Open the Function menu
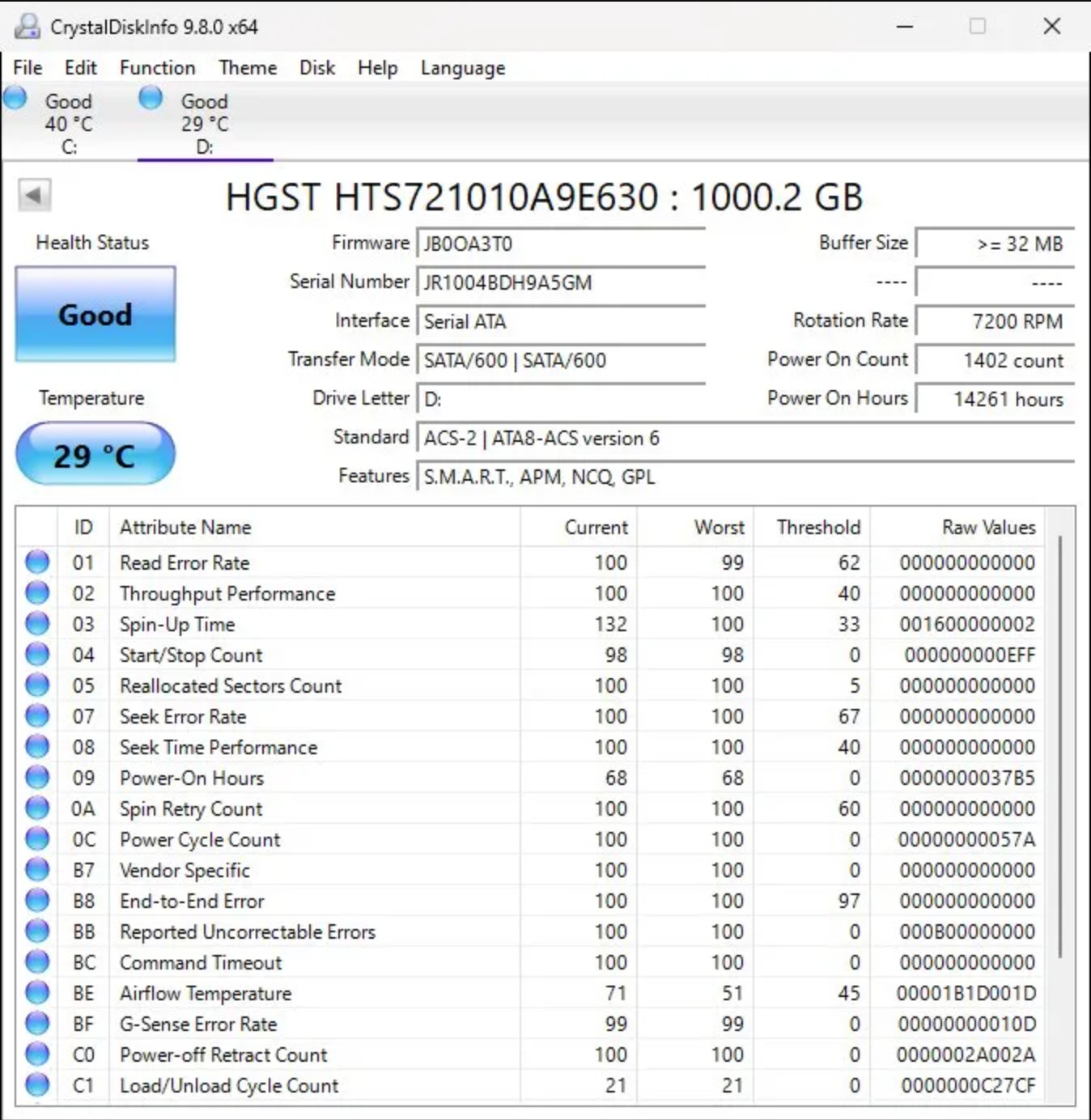 point(158,68)
